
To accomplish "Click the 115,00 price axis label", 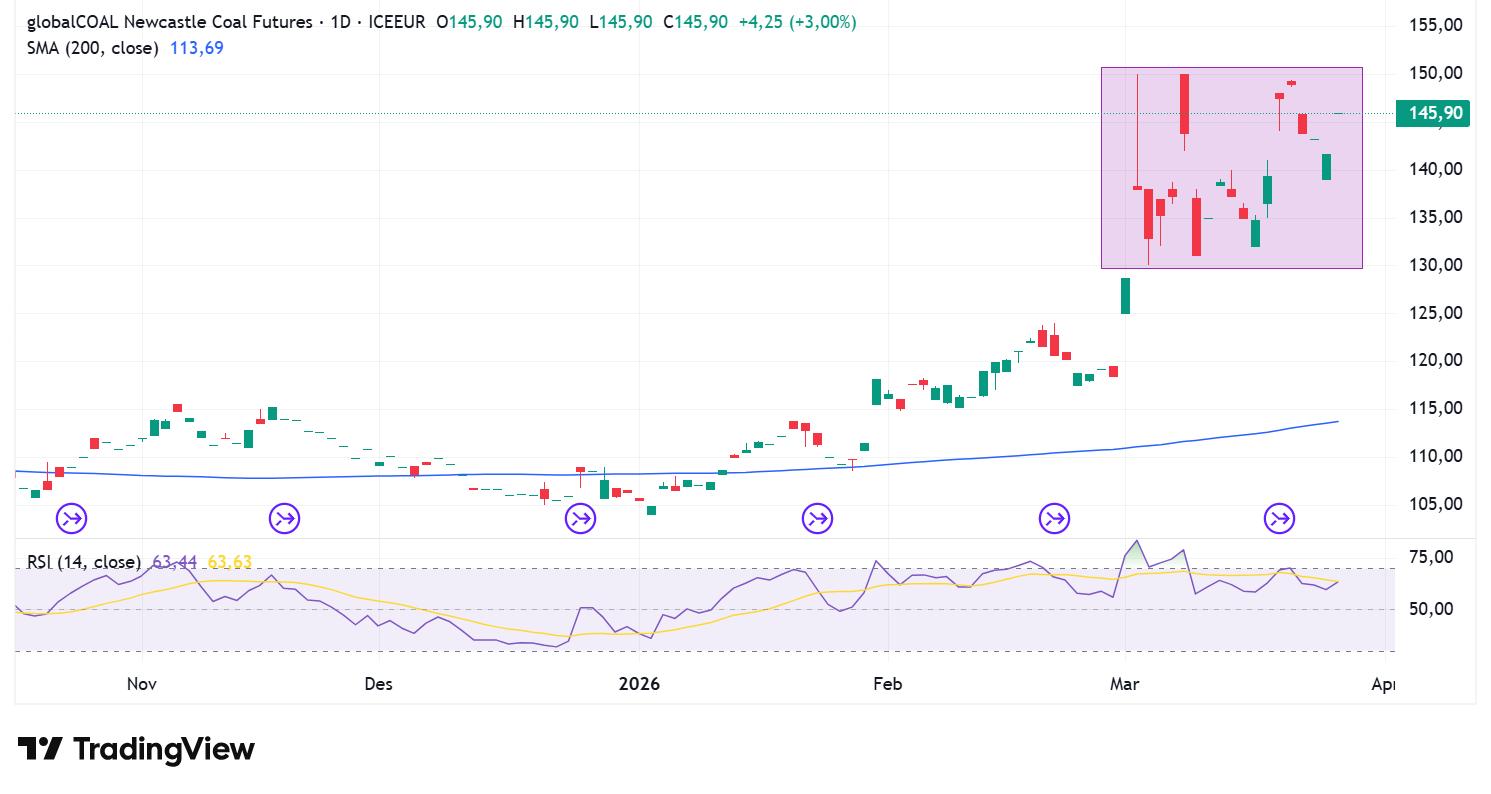I will 1437,408.
